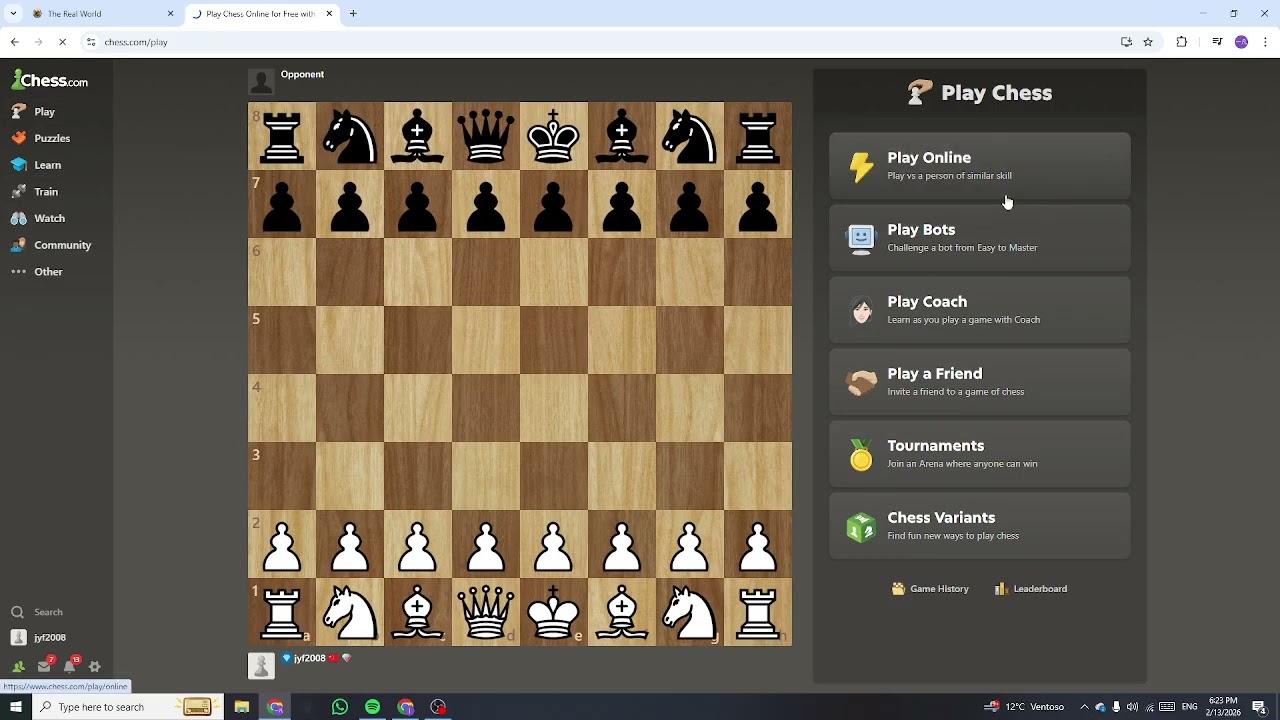Open the Chess.com logo home link

click(x=50, y=81)
